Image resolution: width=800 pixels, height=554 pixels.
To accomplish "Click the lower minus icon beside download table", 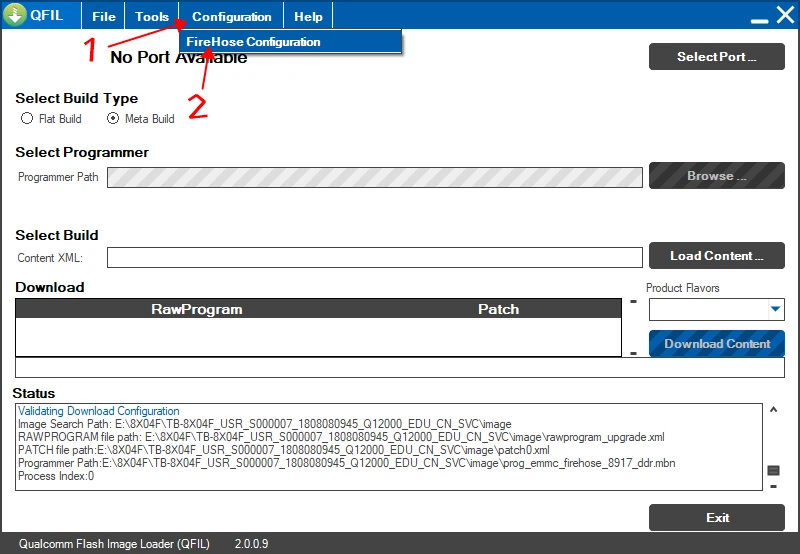I will pos(633,352).
